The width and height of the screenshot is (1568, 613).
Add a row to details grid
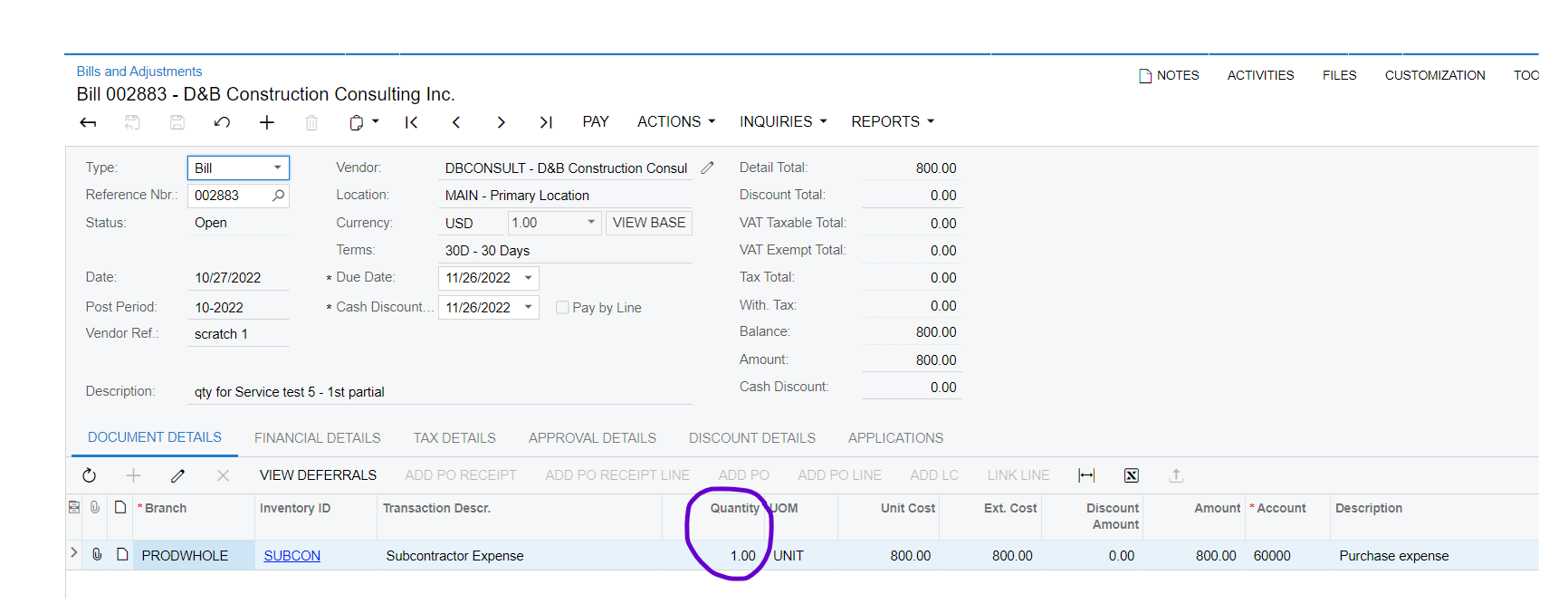point(133,475)
